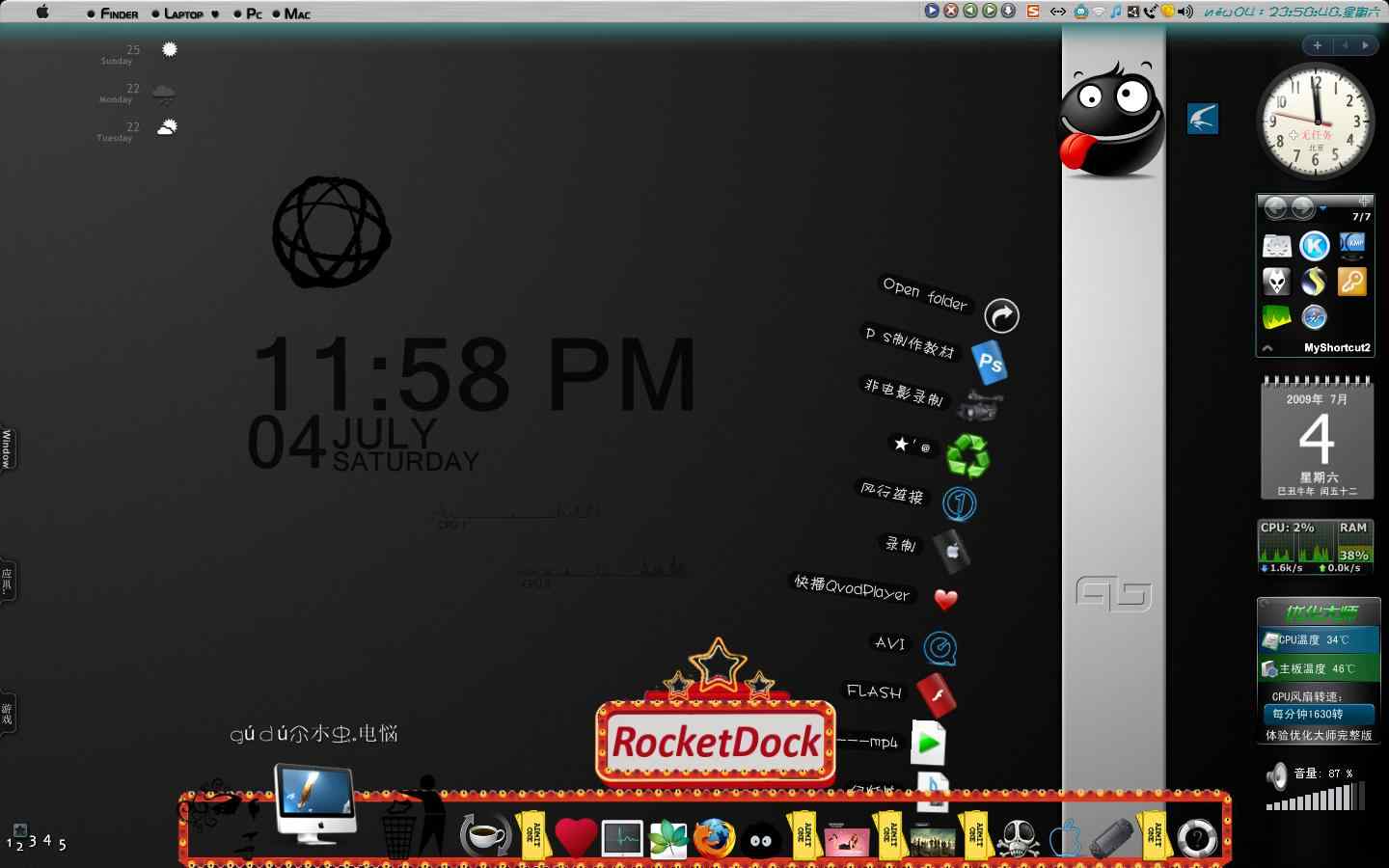Click the green next track button

990,11
